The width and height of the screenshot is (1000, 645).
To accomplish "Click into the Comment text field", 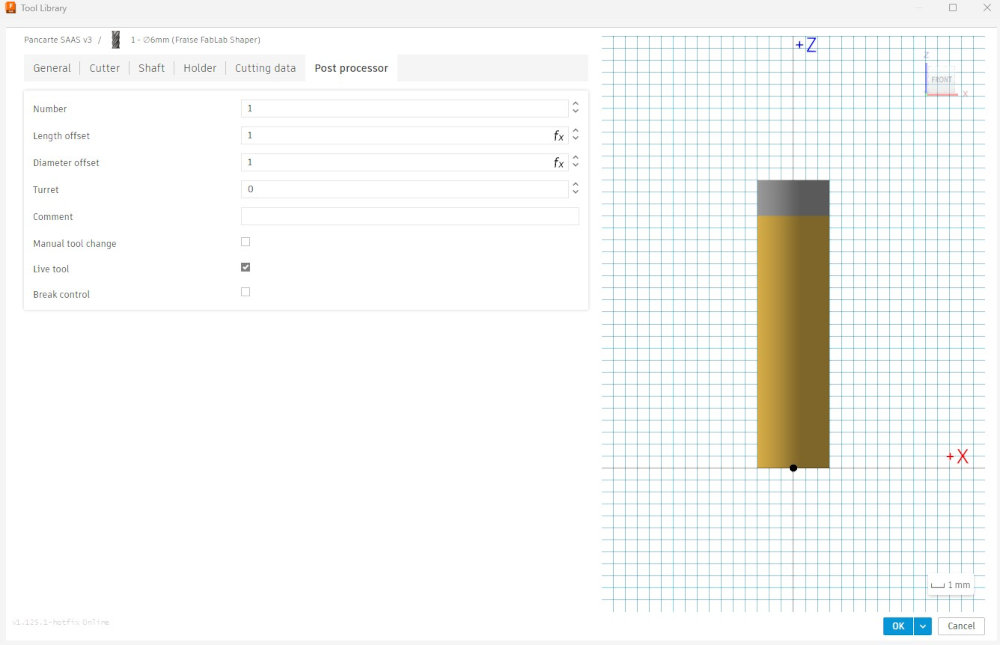I will point(410,216).
